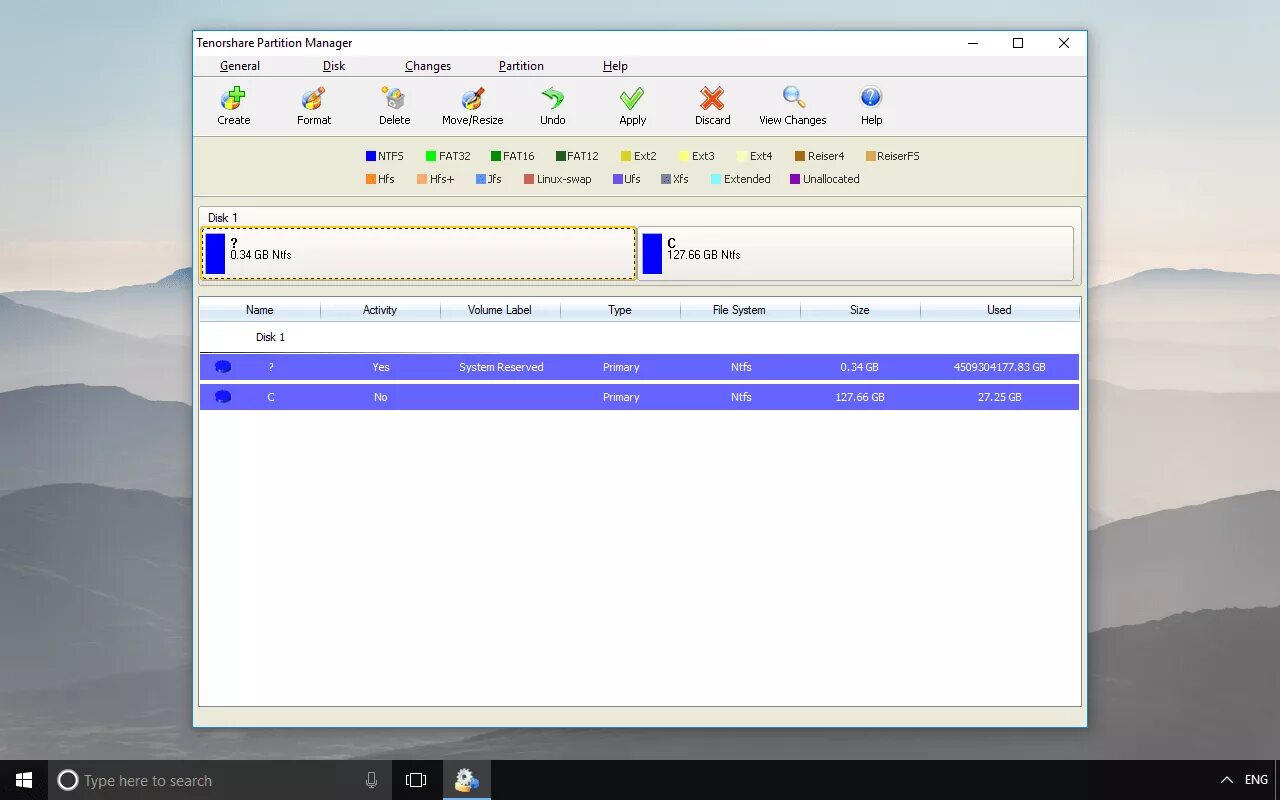The height and width of the screenshot is (800, 1280).
Task: Click the Name column header
Action: point(260,310)
